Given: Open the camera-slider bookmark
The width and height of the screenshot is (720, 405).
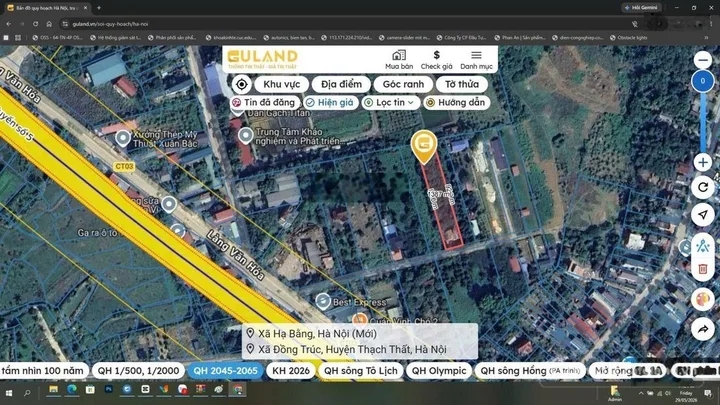Looking at the screenshot, I should 404,38.
